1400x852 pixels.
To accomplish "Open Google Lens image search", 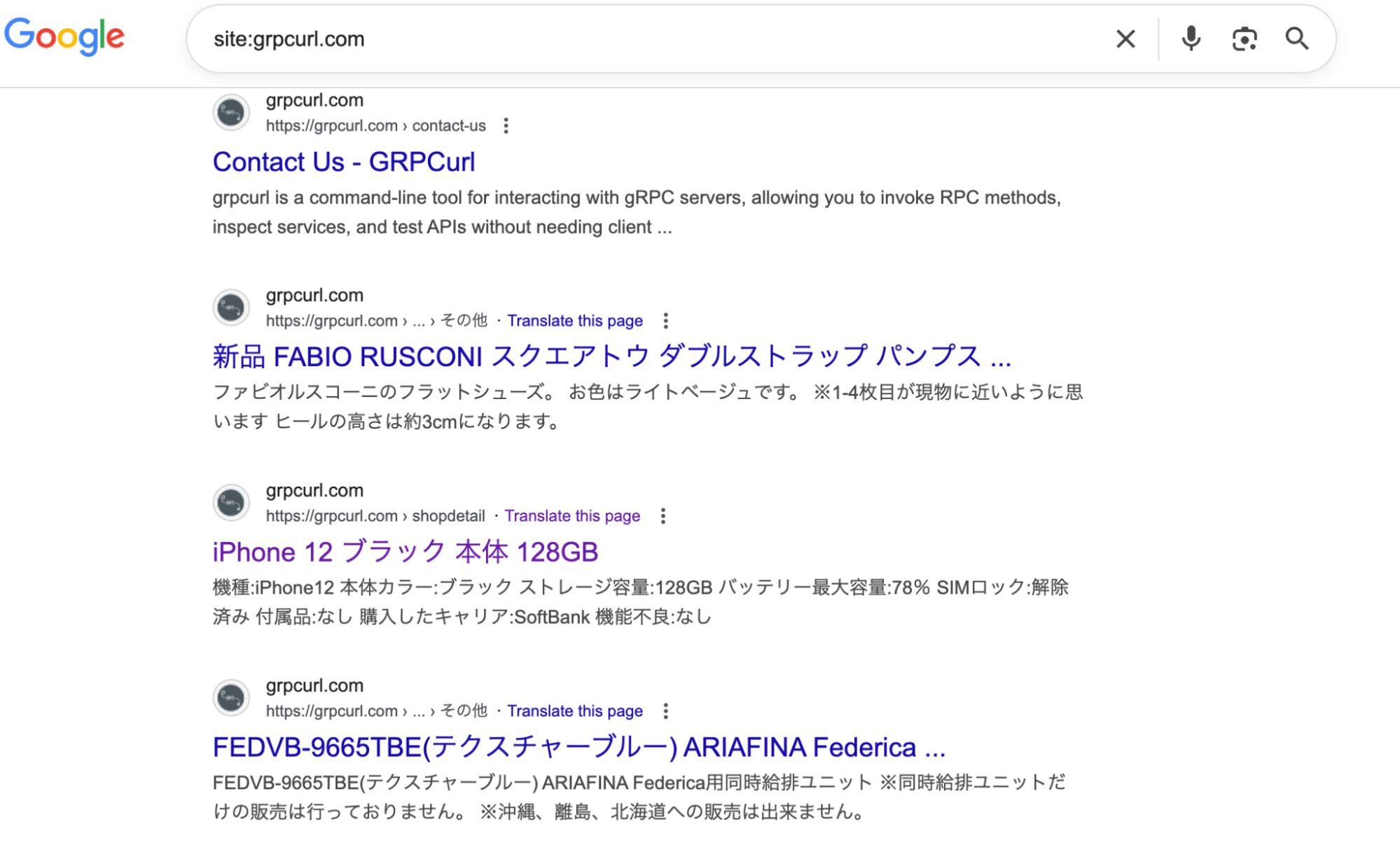I will click(1244, 39).
